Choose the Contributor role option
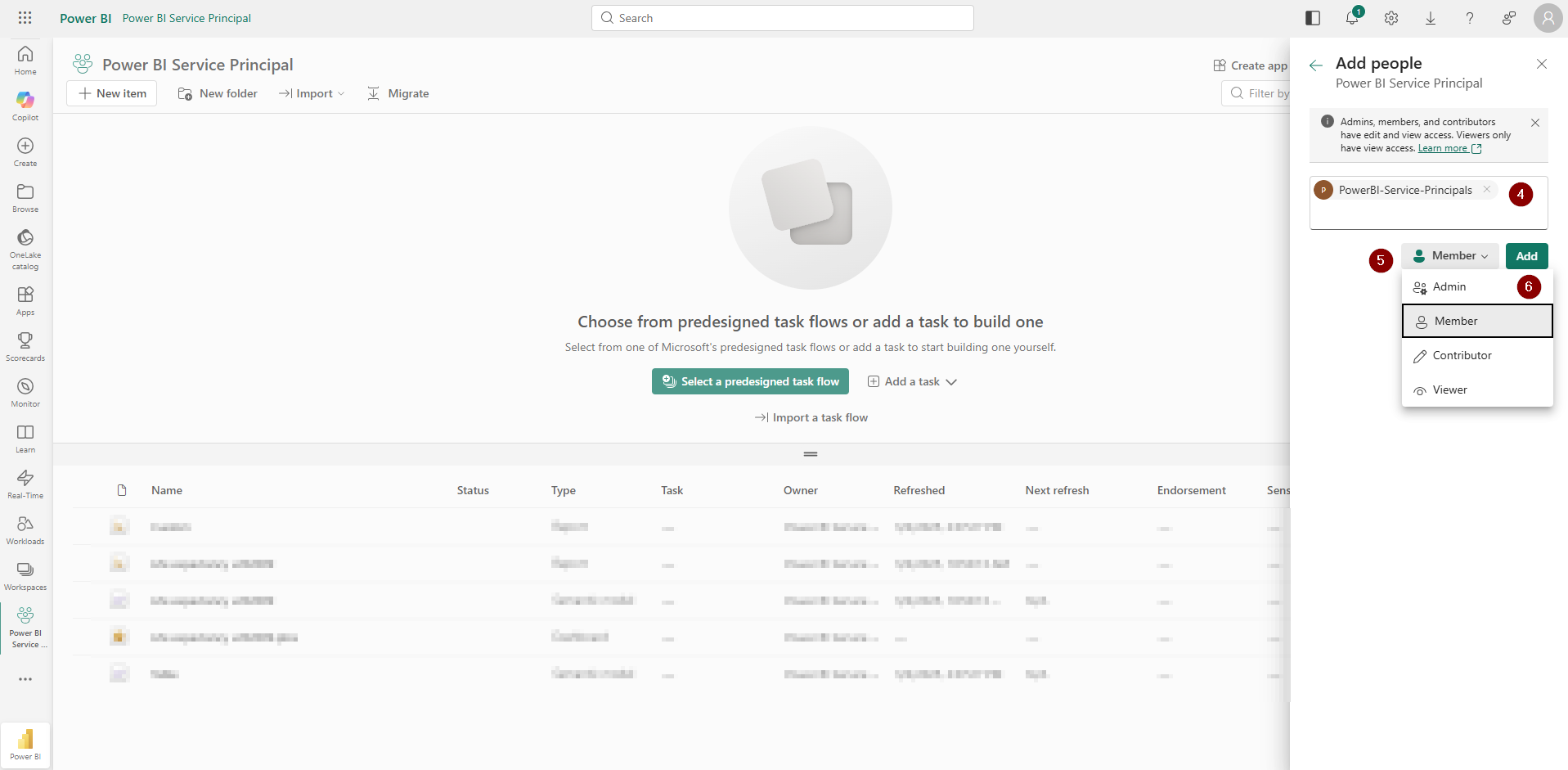Screen dimensions: 1568x770 click(x=1462, y=356)
